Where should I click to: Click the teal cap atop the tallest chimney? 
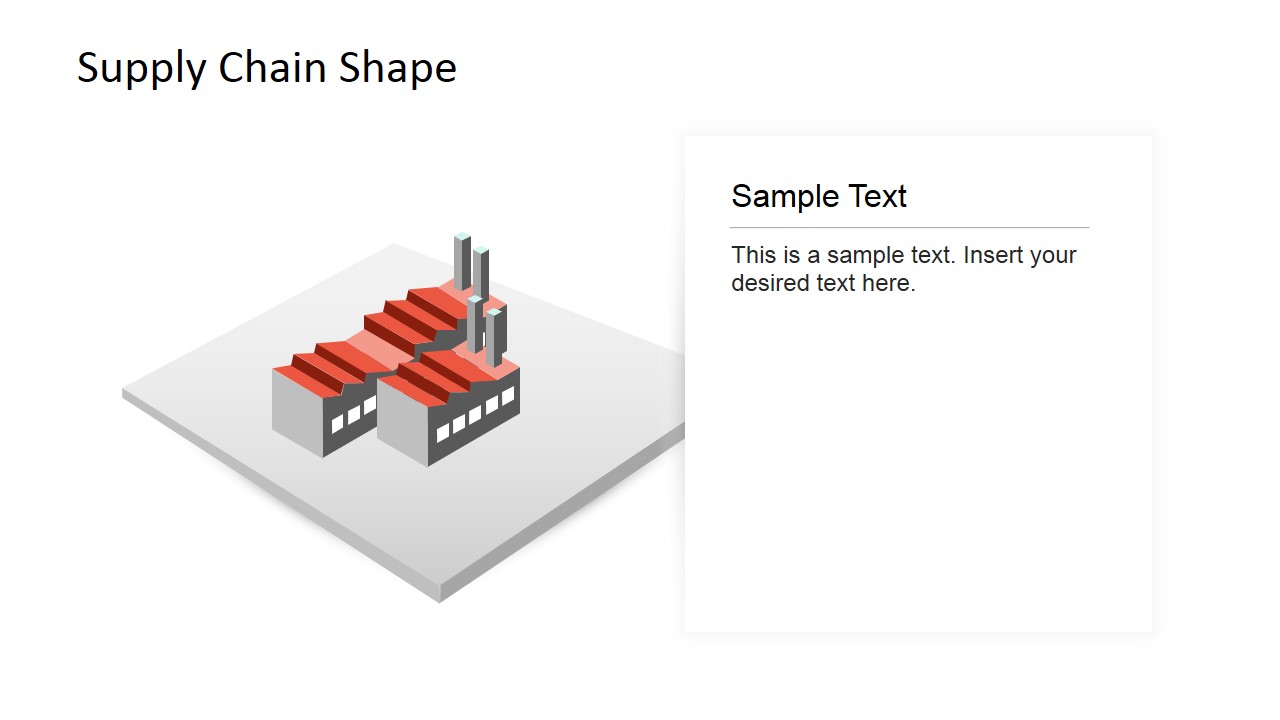[462, 236]
